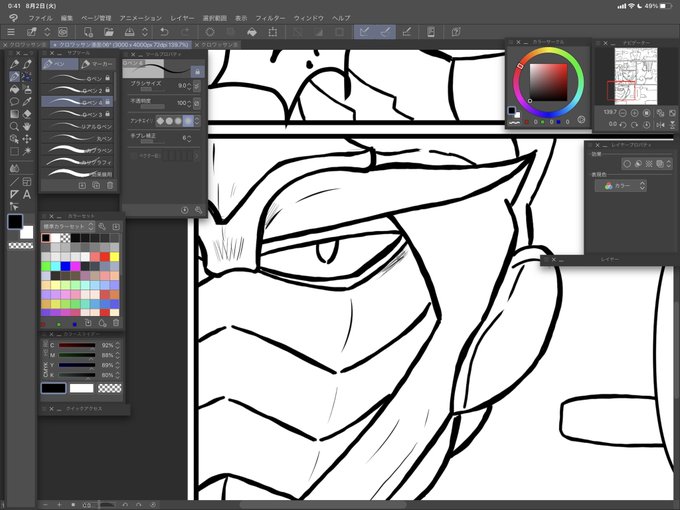Select the Gradient tool
The image size is (680, 510).
pos(14,114)
